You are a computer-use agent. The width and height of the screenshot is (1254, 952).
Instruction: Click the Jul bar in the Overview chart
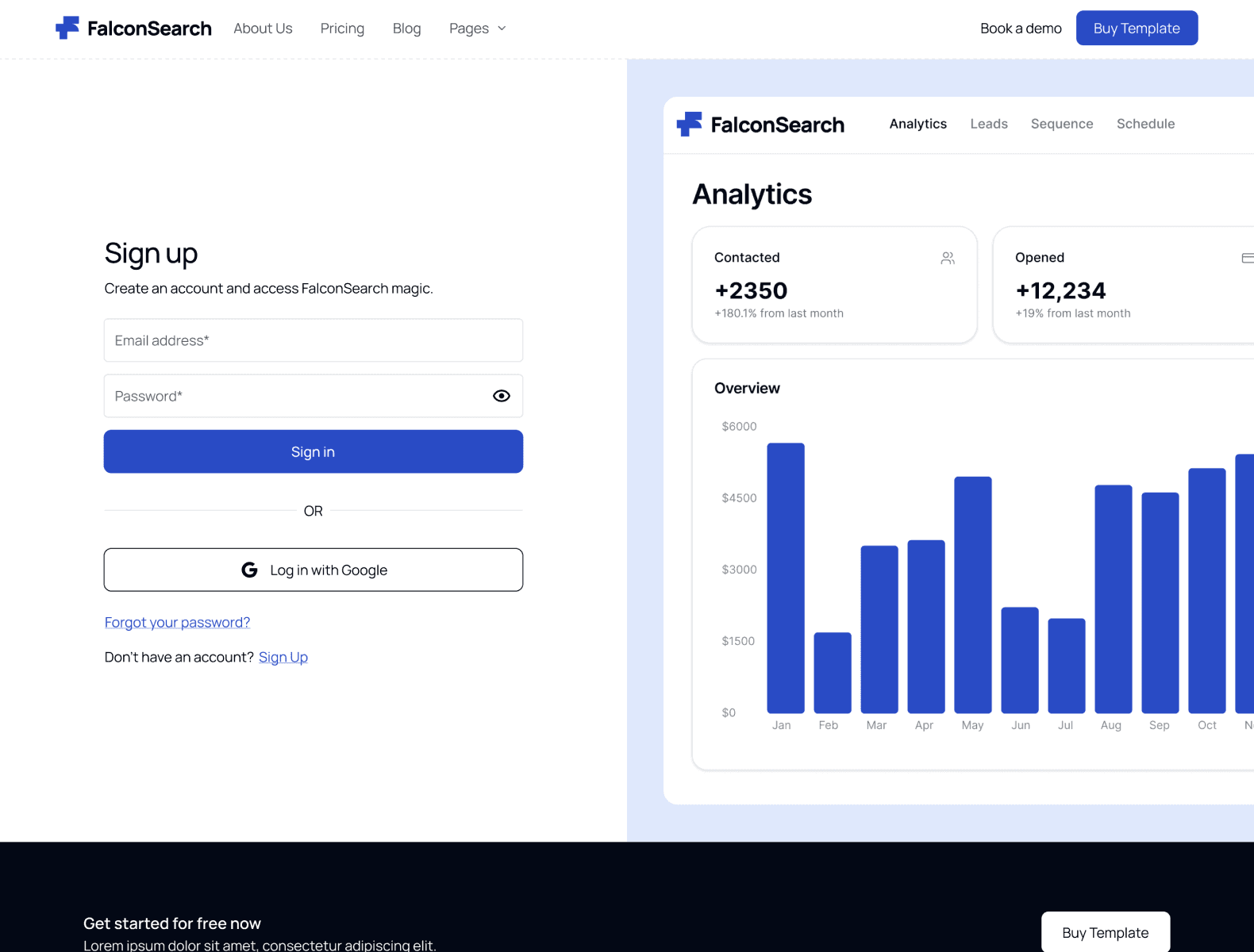1067,666
